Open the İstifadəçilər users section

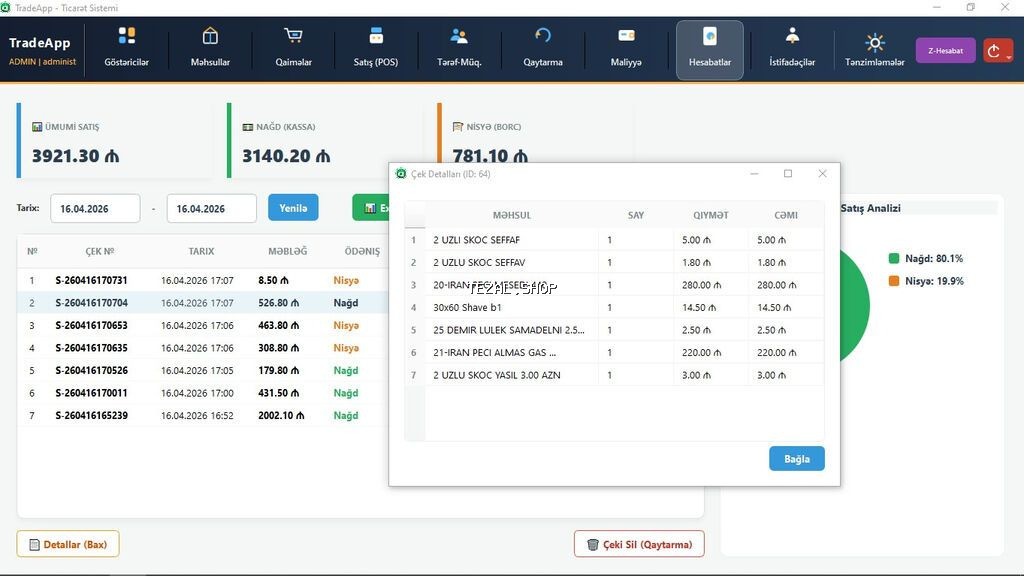coord(791,45)
